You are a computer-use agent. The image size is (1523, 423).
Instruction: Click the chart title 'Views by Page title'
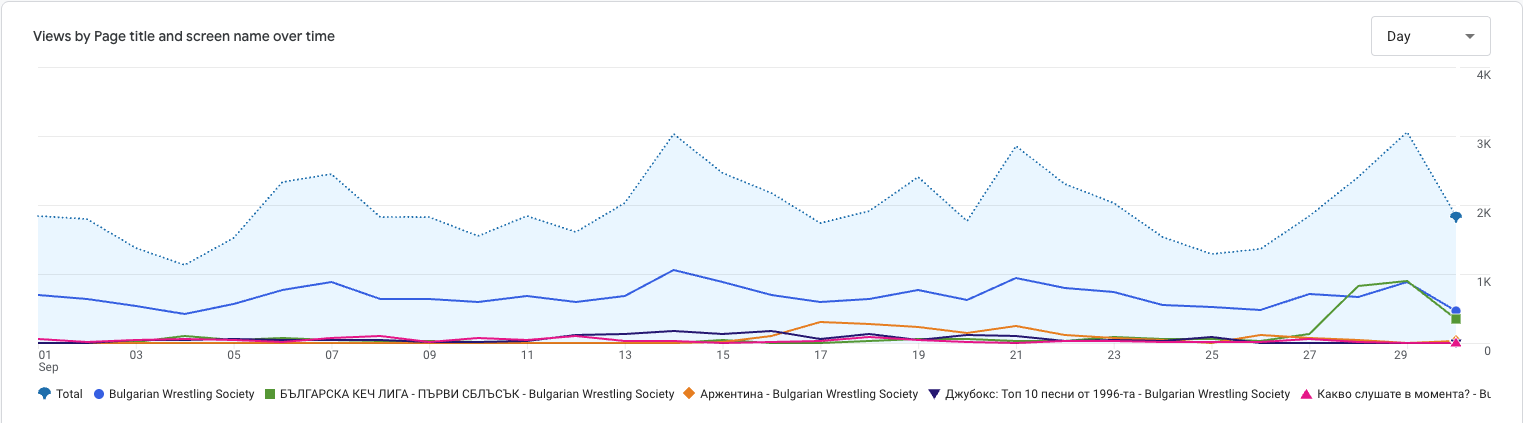pyautogui.click(x=184, y=36)
